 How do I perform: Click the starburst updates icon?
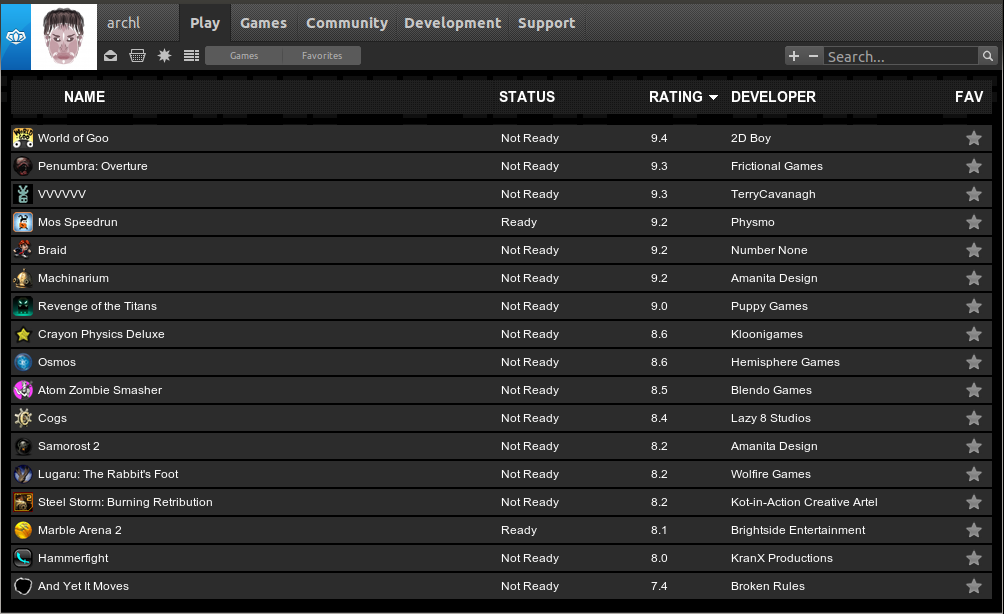tap(165, 56)
